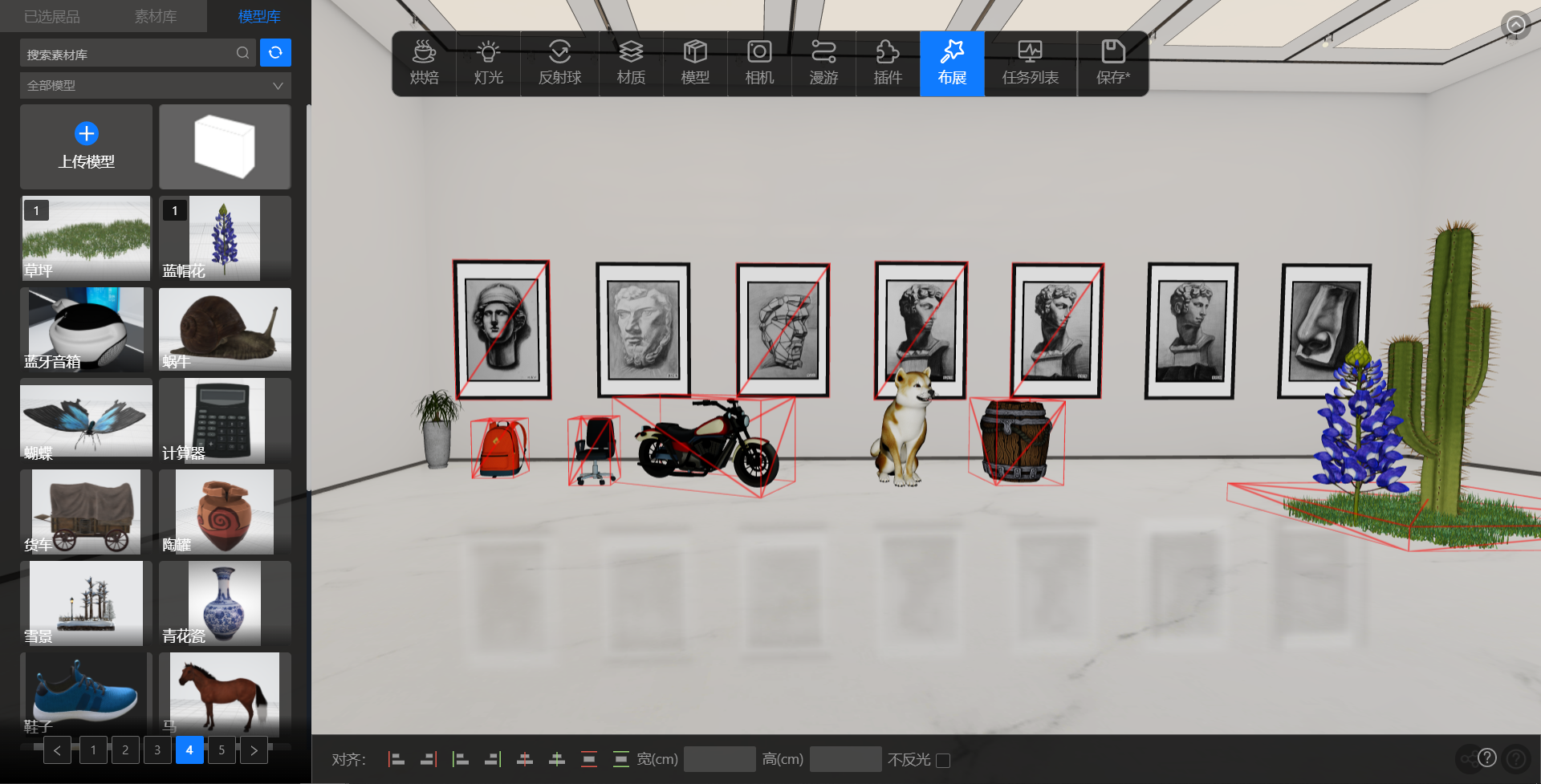Select the white cube model thumbnail
This screenshot has height=784, width=1541.
pyautogui.click(x=225, y=146)
